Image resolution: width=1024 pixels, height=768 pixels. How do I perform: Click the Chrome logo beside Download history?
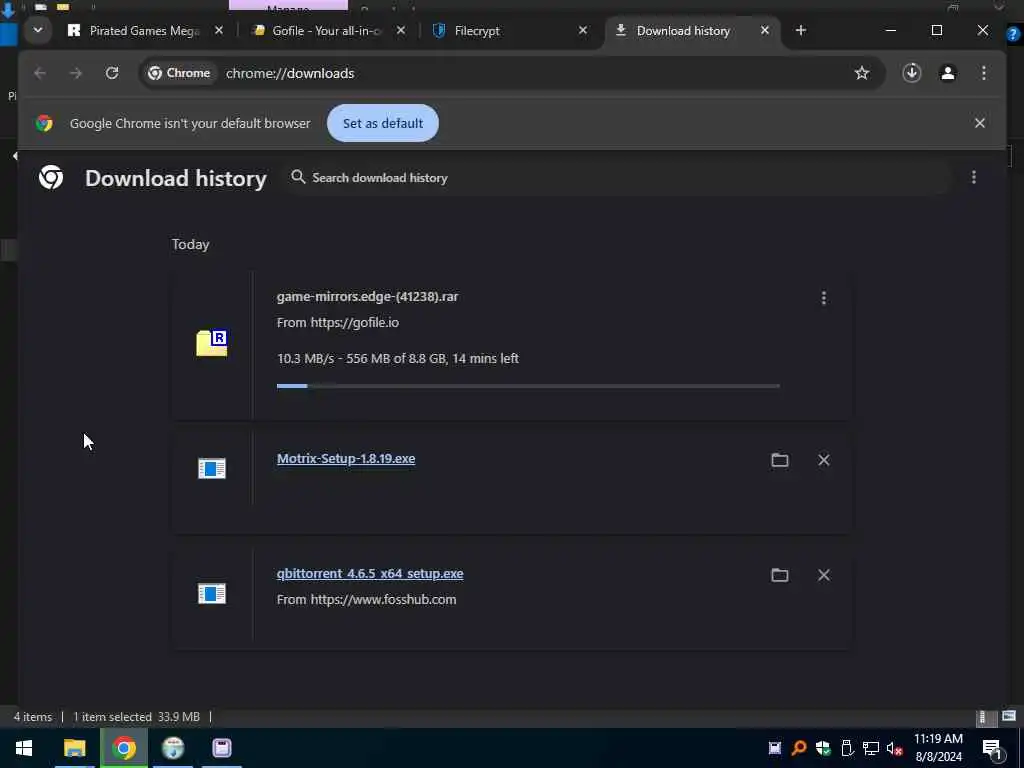pos(51,178)
